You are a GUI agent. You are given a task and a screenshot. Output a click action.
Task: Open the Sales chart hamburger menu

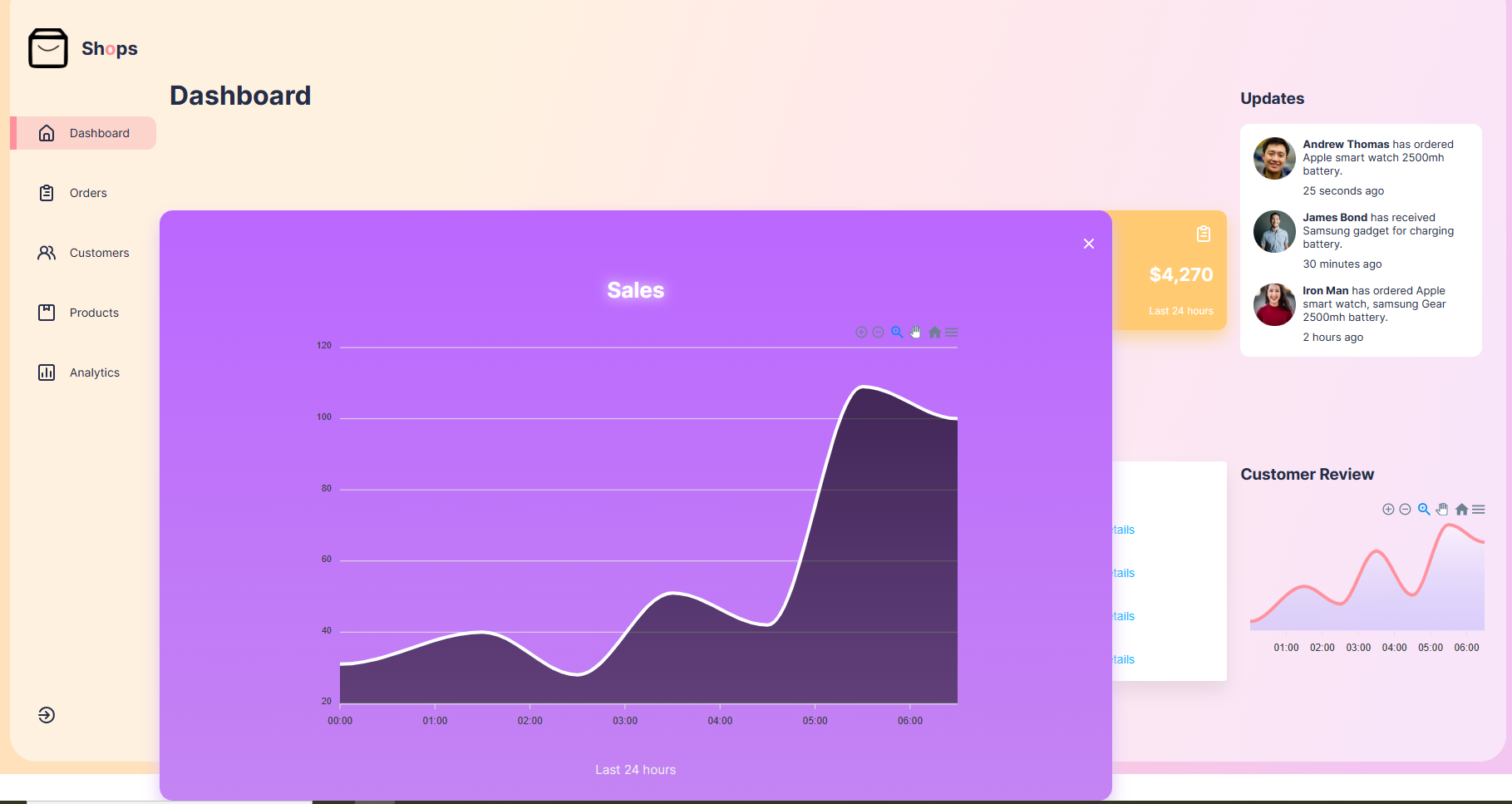click(x=952, y=332)
